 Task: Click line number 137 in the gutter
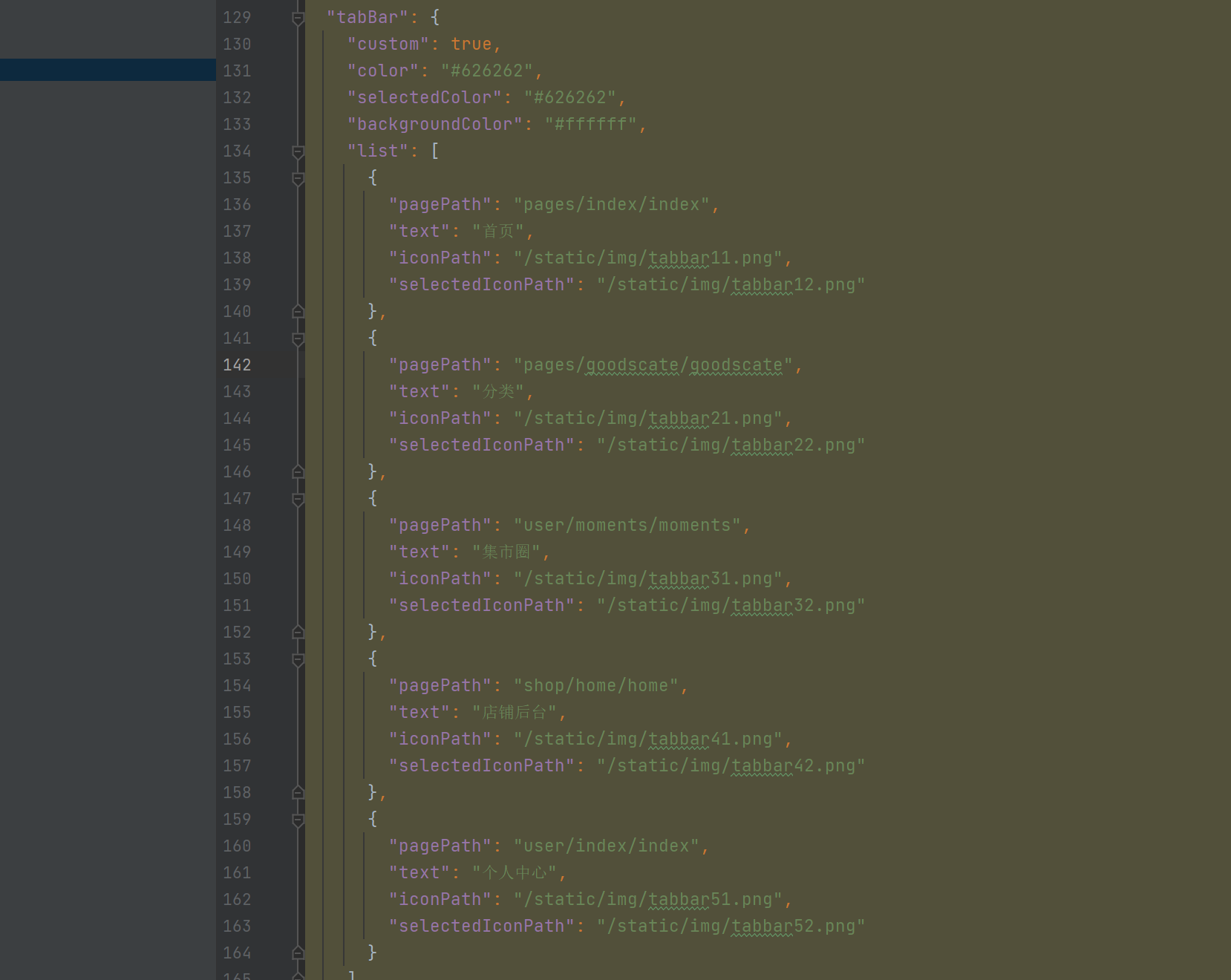[x=236, y=231]
